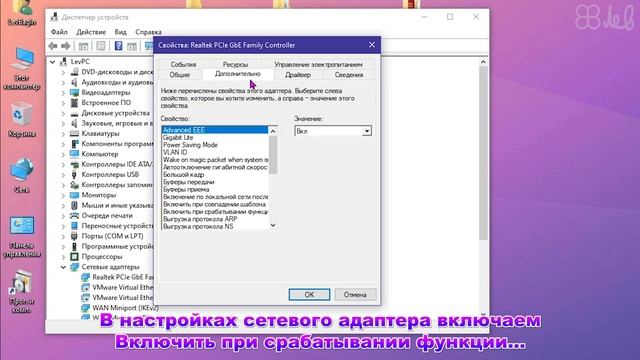This screenshot has width=640, height=360.
Task: Switch to the Ресурсы tab
Action: click(x=235, y=64)
